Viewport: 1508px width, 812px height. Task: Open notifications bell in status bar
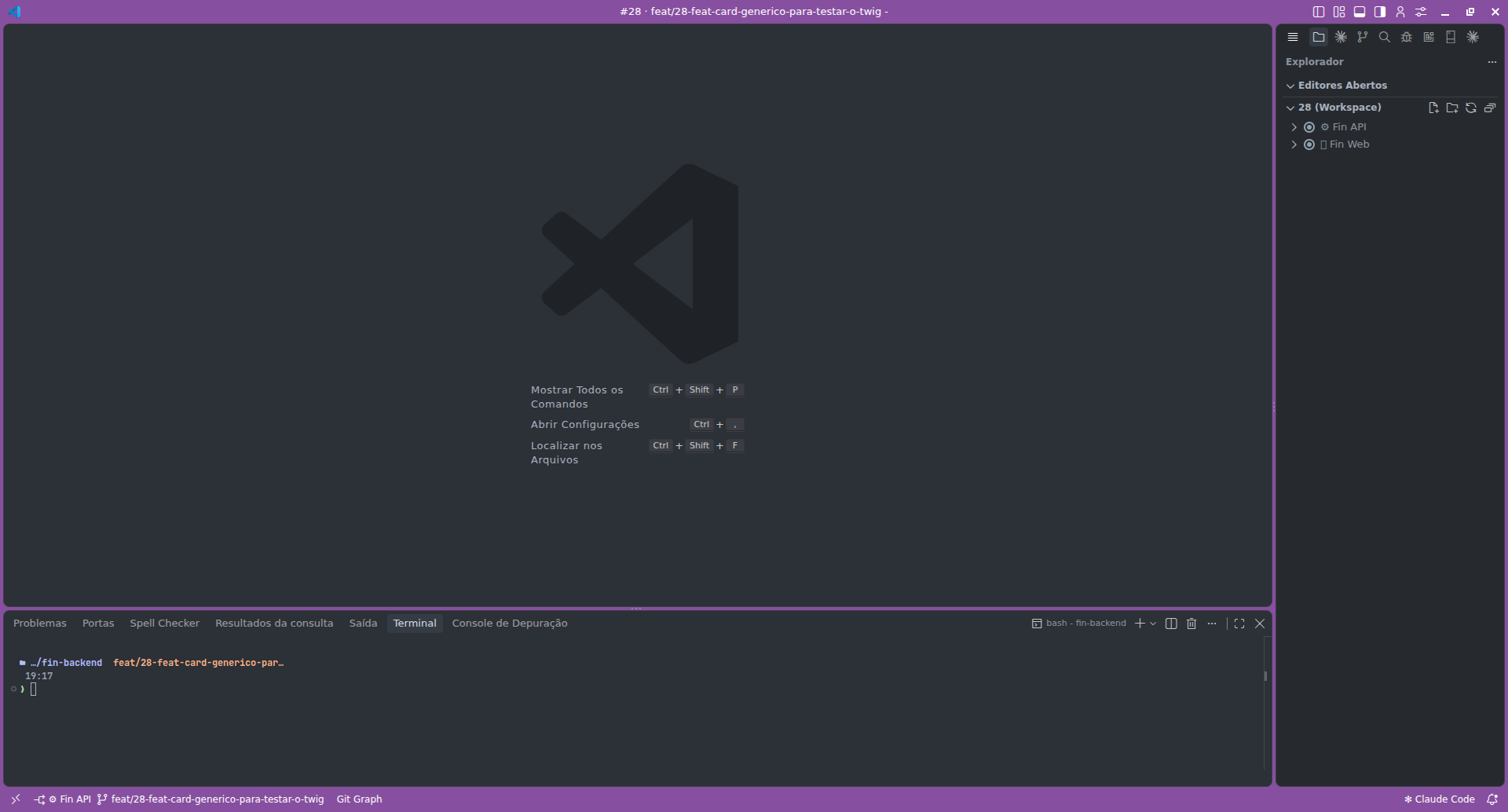click(1492, 799)
